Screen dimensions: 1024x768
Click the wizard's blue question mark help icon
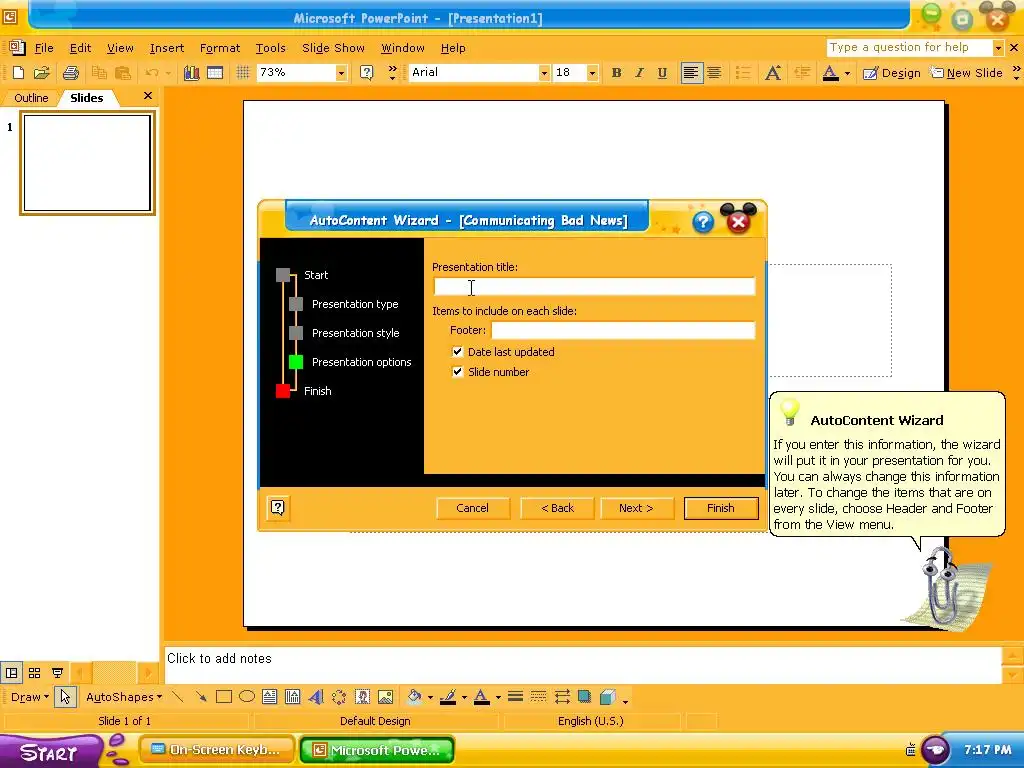(x=703, y=222)
